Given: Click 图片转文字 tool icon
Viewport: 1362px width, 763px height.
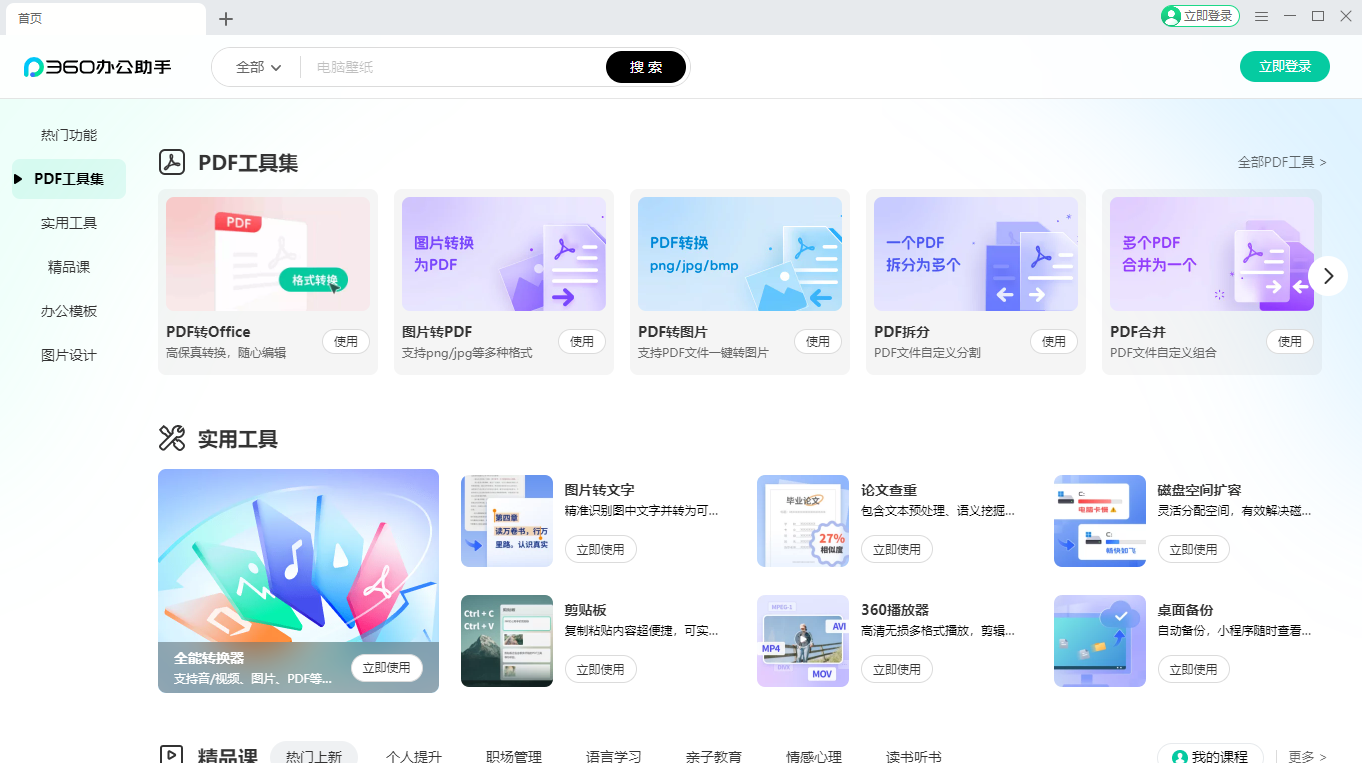Looking at the screenshot, I should [507, 521].
